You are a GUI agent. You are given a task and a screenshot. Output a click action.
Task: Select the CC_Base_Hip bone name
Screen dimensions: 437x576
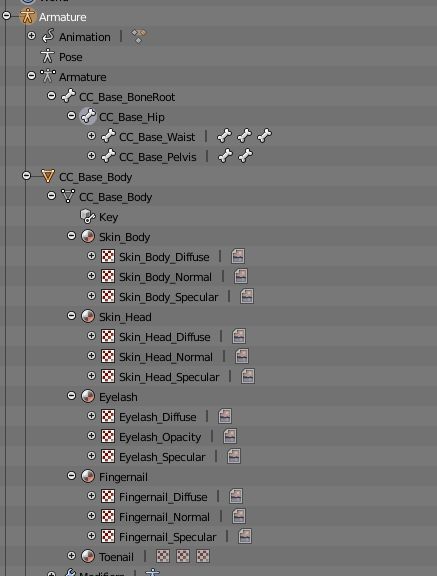pos(132,117)
